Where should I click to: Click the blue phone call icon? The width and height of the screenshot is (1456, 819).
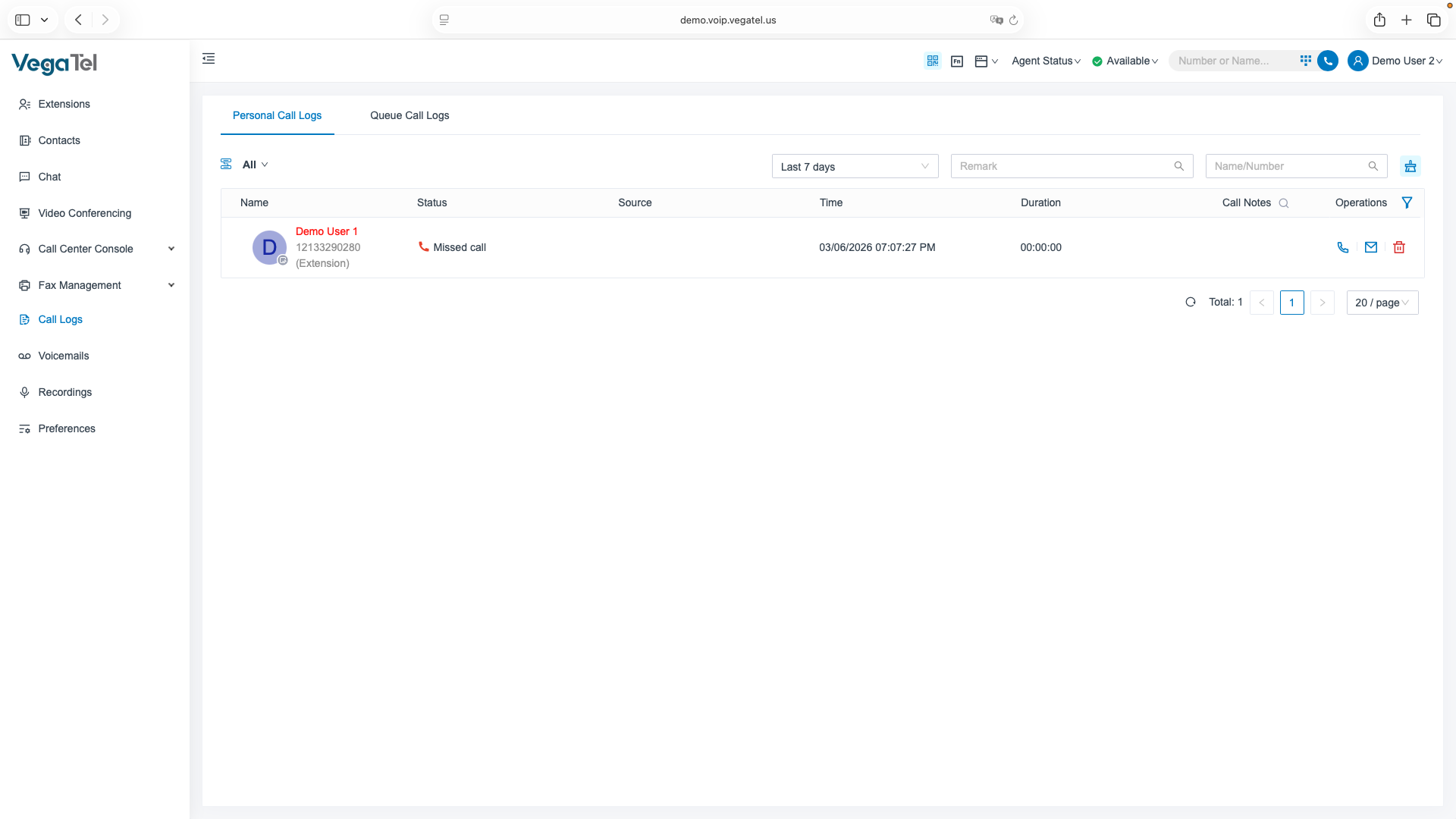pyautogui.click(x=1327, y=61)
